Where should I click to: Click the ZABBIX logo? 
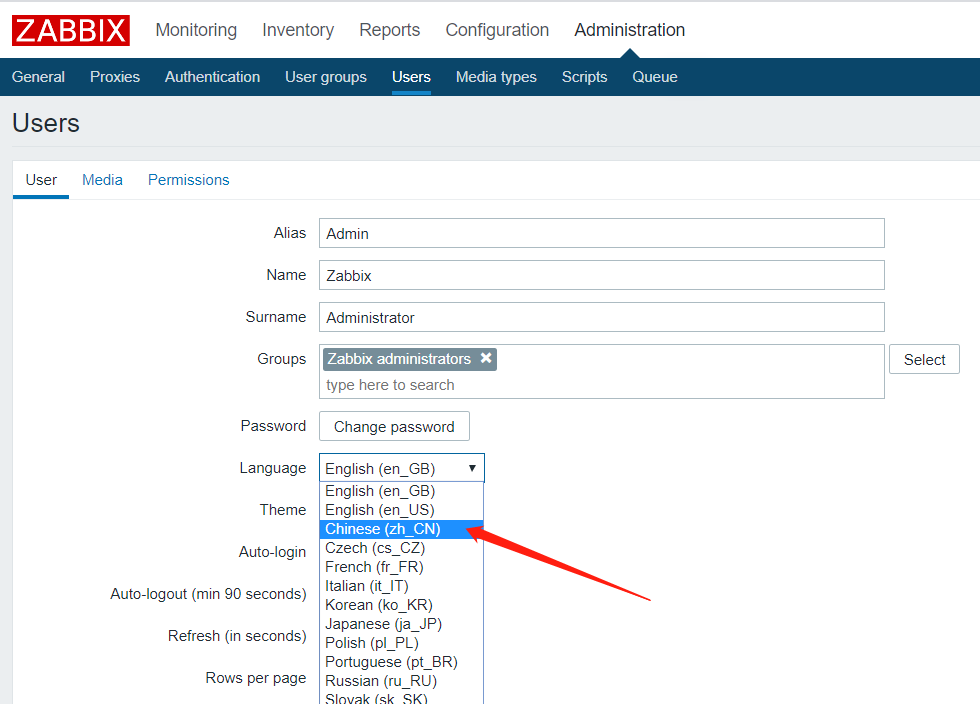click(x=71, y=30)
